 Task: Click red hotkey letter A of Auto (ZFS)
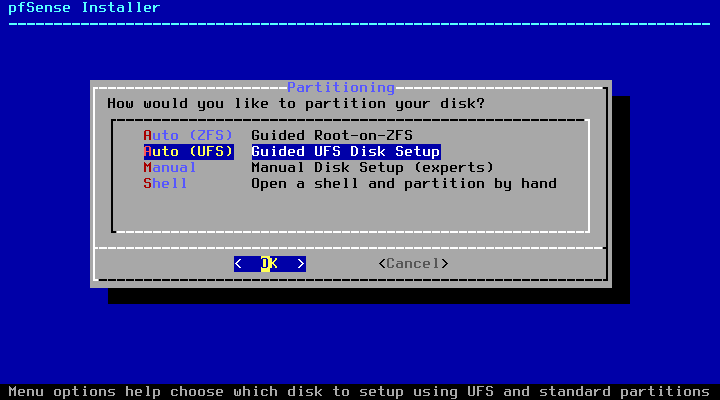click(148, 135)
